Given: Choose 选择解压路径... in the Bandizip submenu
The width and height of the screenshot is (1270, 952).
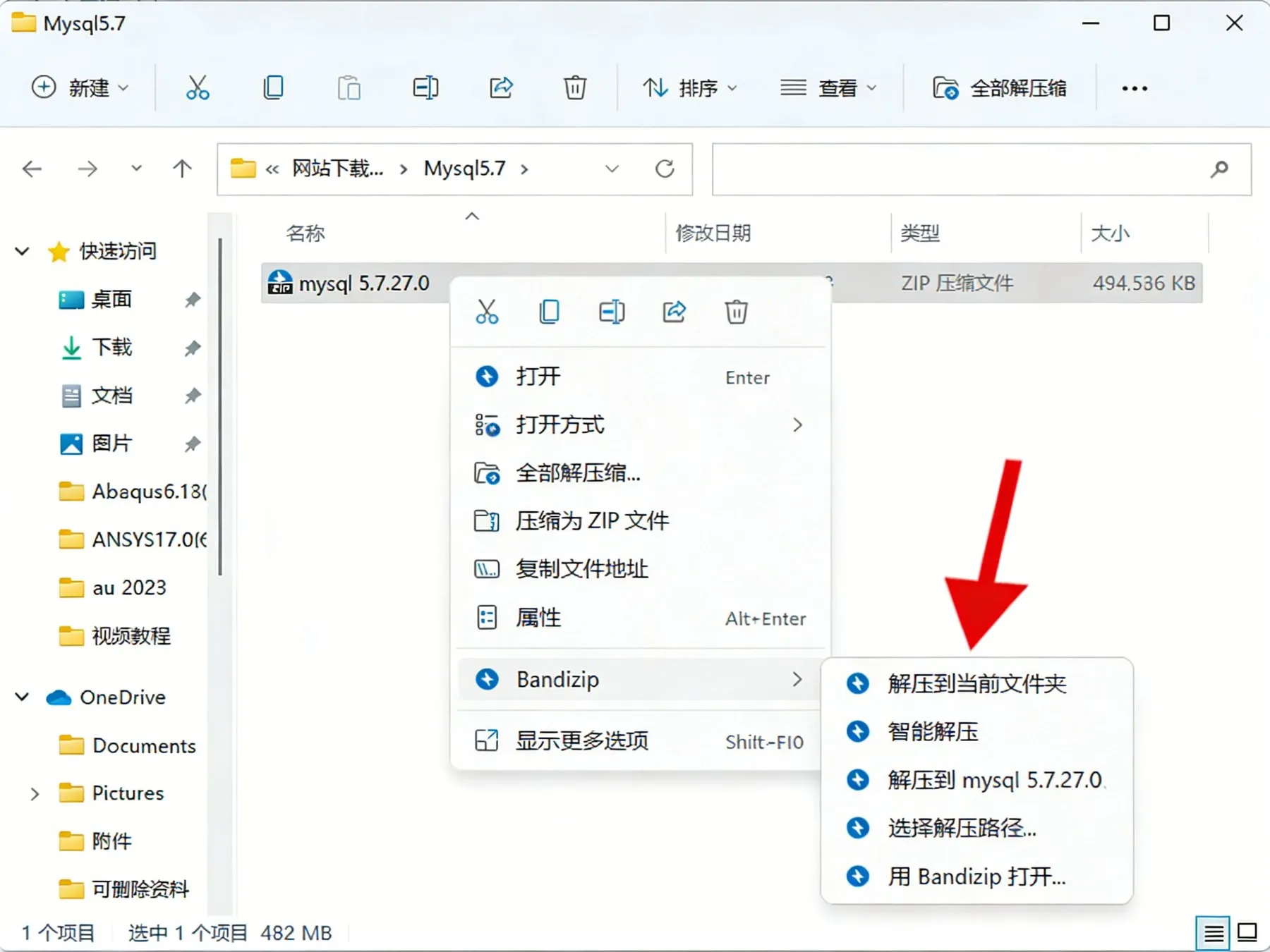Looking at the screenshot, I should [x=977, y=828].
